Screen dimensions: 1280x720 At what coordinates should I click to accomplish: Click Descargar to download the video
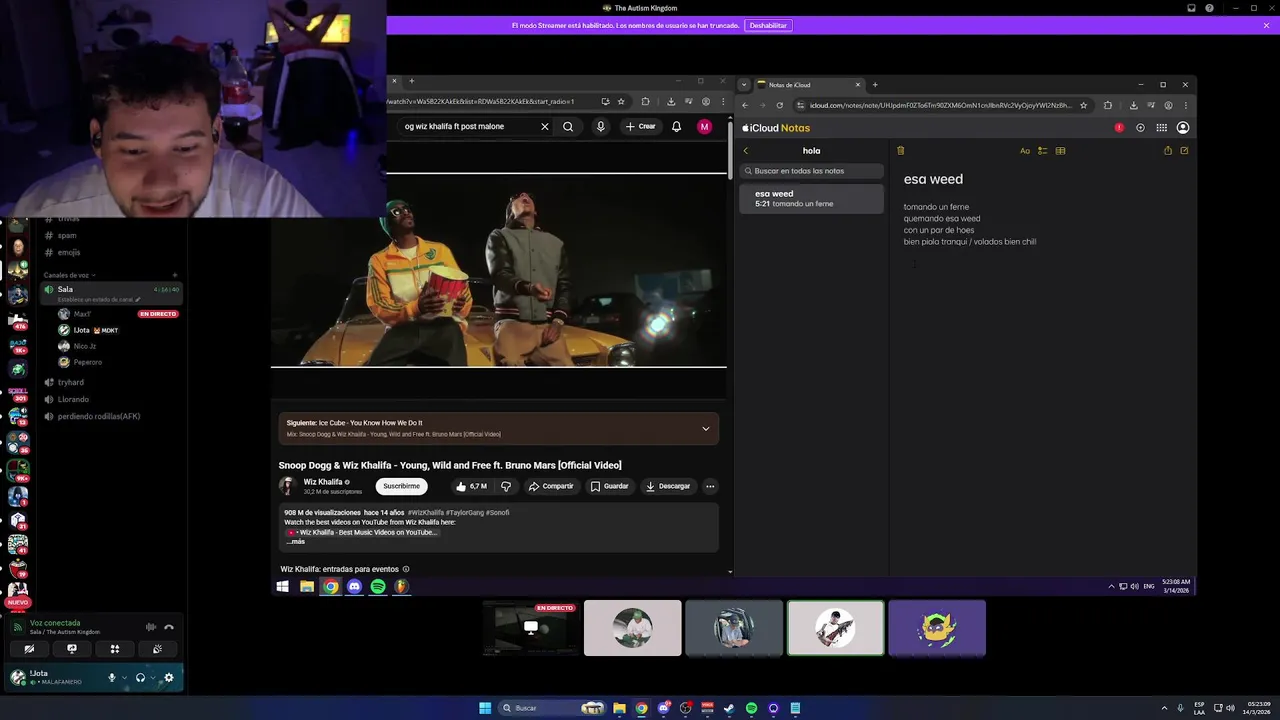coord(668,486)
